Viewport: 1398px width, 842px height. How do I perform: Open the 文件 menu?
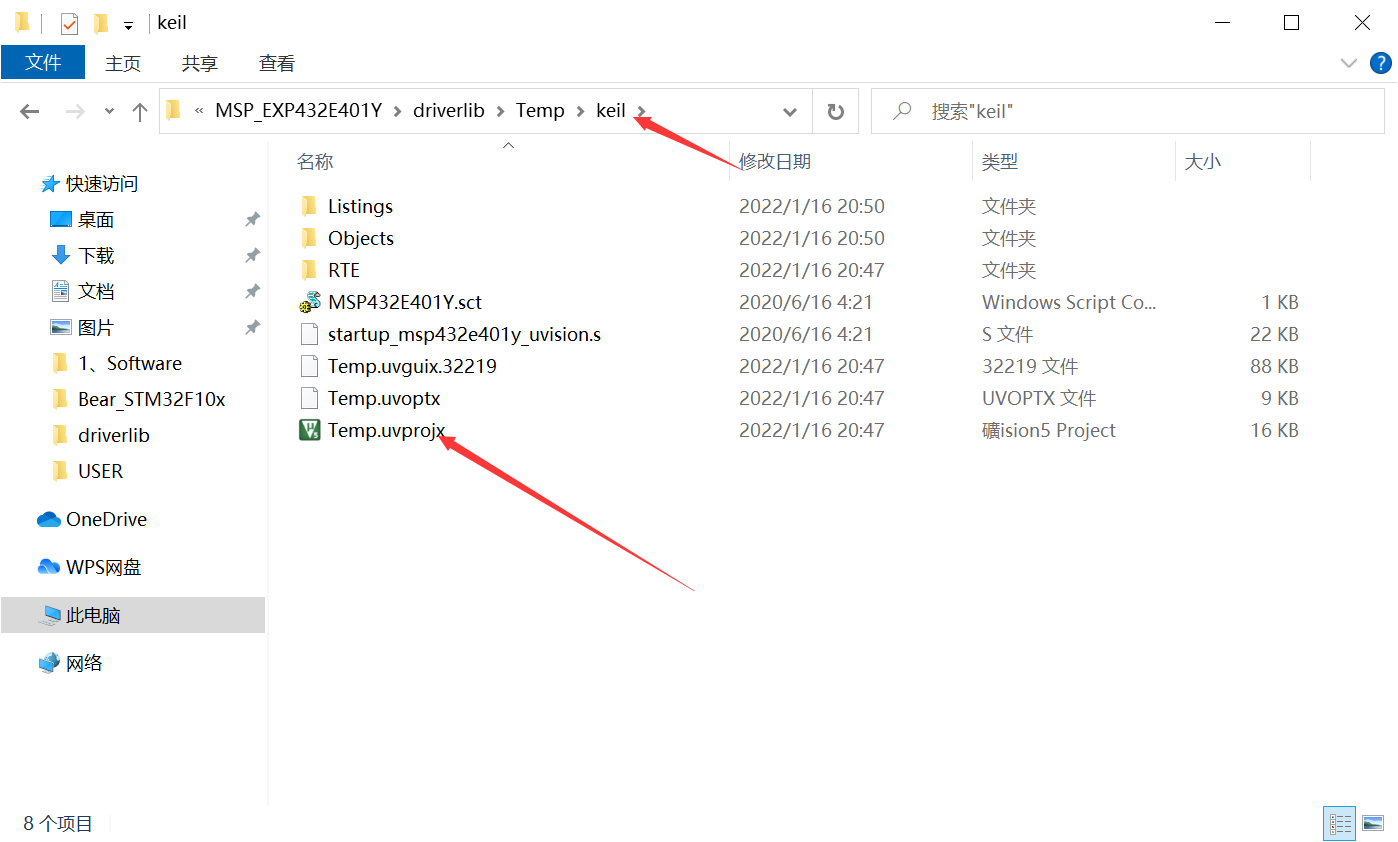[x=43, y=62]
